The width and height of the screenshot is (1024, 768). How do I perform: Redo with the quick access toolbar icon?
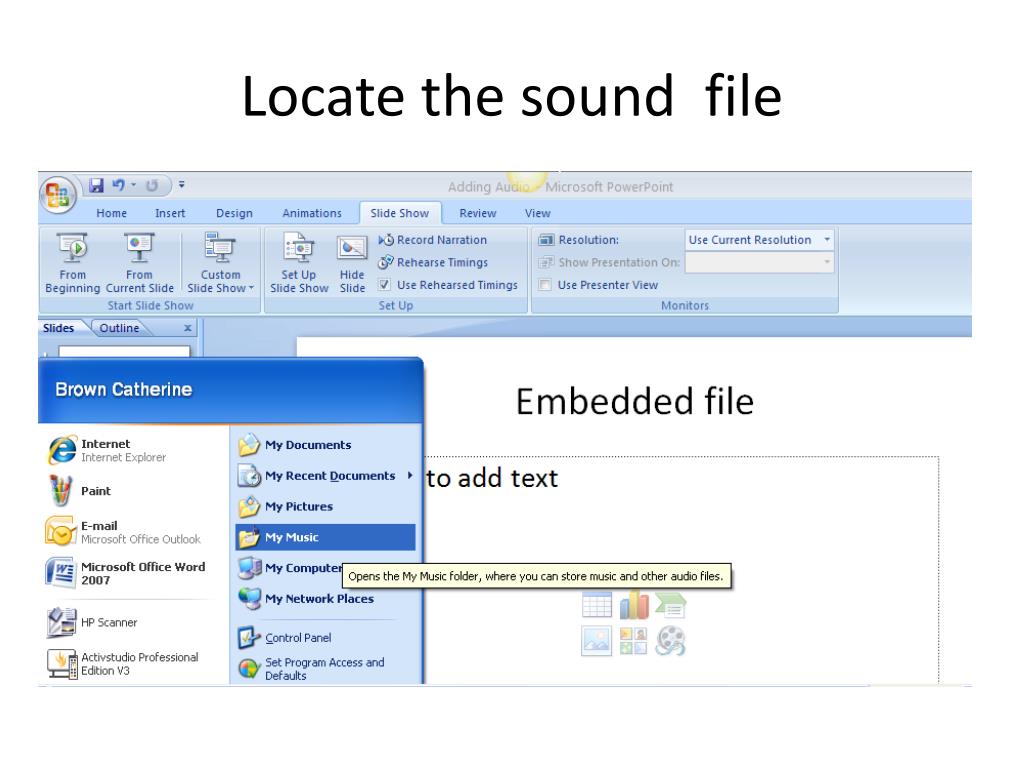(152, 185)
